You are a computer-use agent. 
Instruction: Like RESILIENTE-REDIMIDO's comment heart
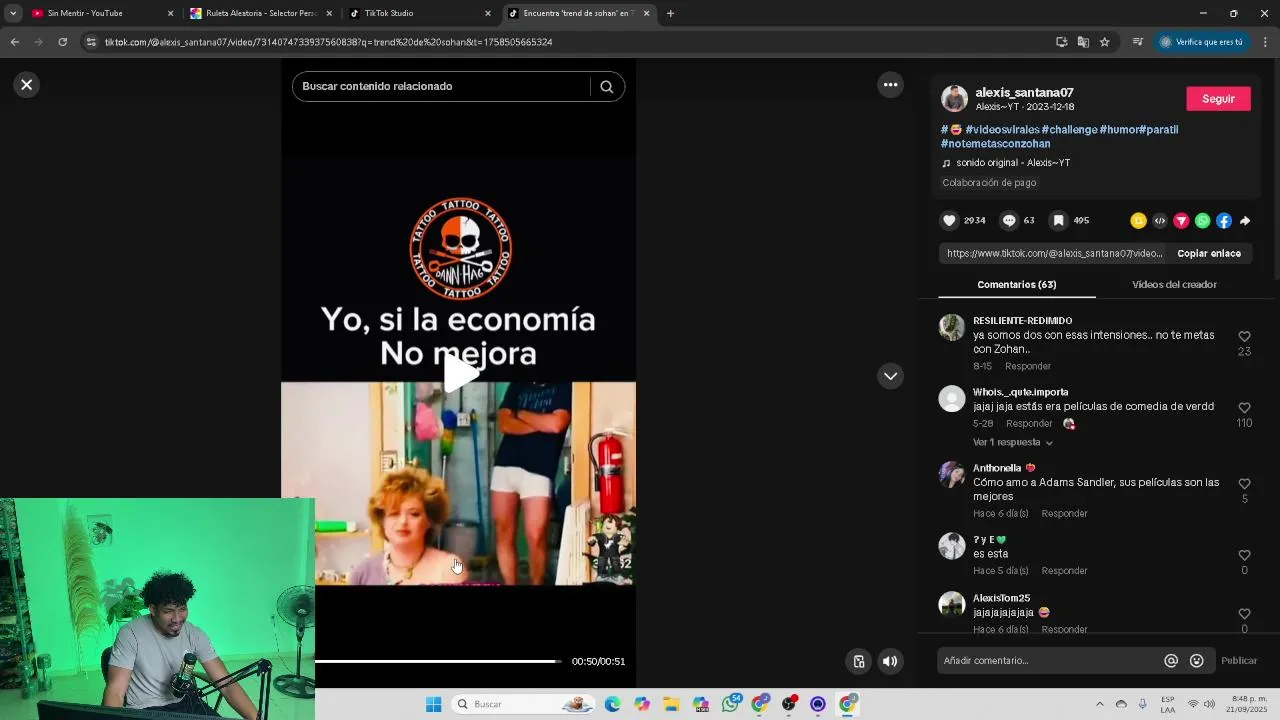(x=1244, y=337)
